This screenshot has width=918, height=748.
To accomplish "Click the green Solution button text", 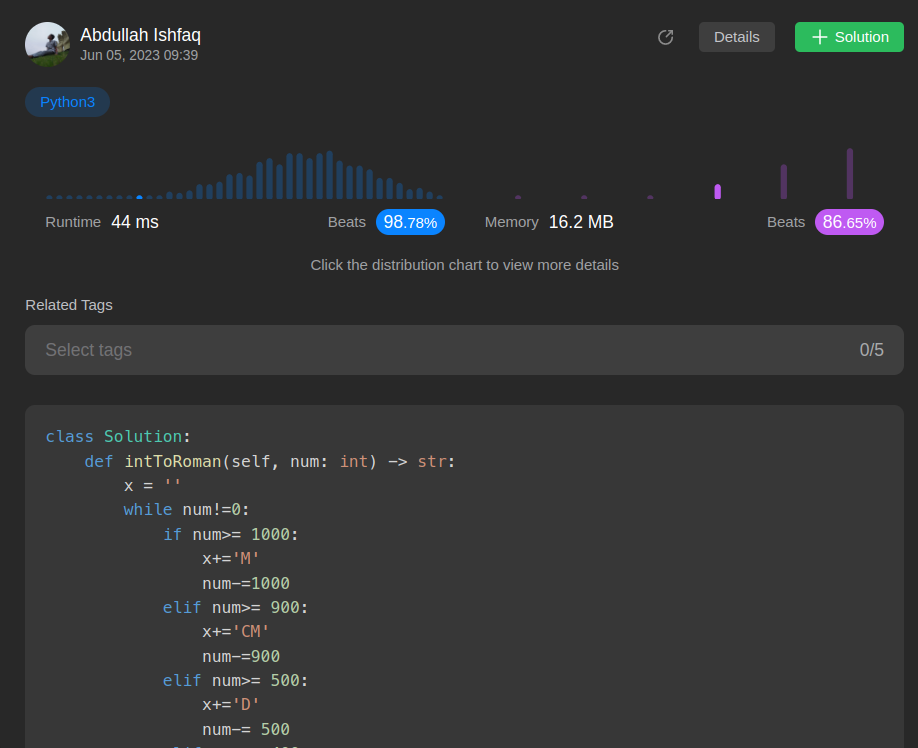I will tap(861, 37).
